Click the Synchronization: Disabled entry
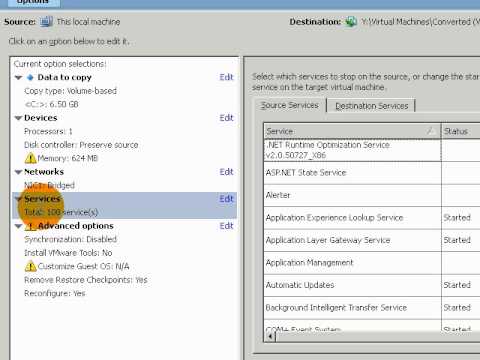Viewport: 480px width, 360px height. pos(70,239)
